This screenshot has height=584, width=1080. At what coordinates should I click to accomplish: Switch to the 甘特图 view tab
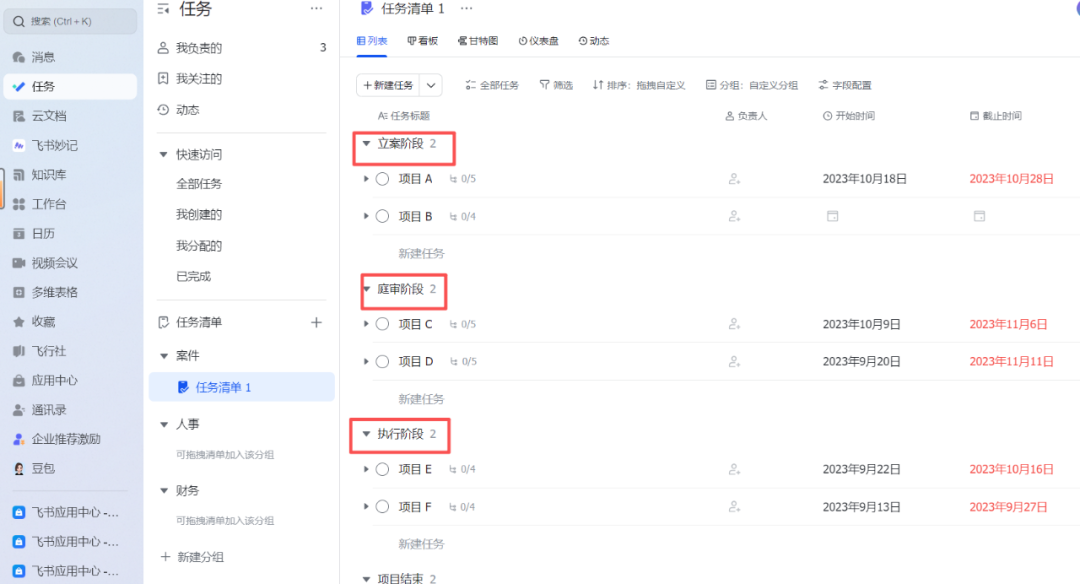pyautogui.click(x=479, y=42)
